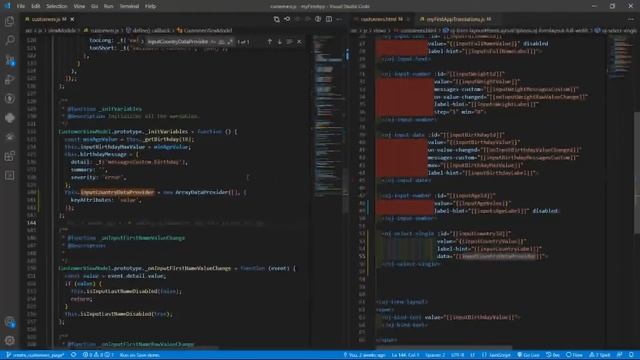640x360 pixels.
Task: Click the synchronize changes icon in status bar
Action: 73,355
